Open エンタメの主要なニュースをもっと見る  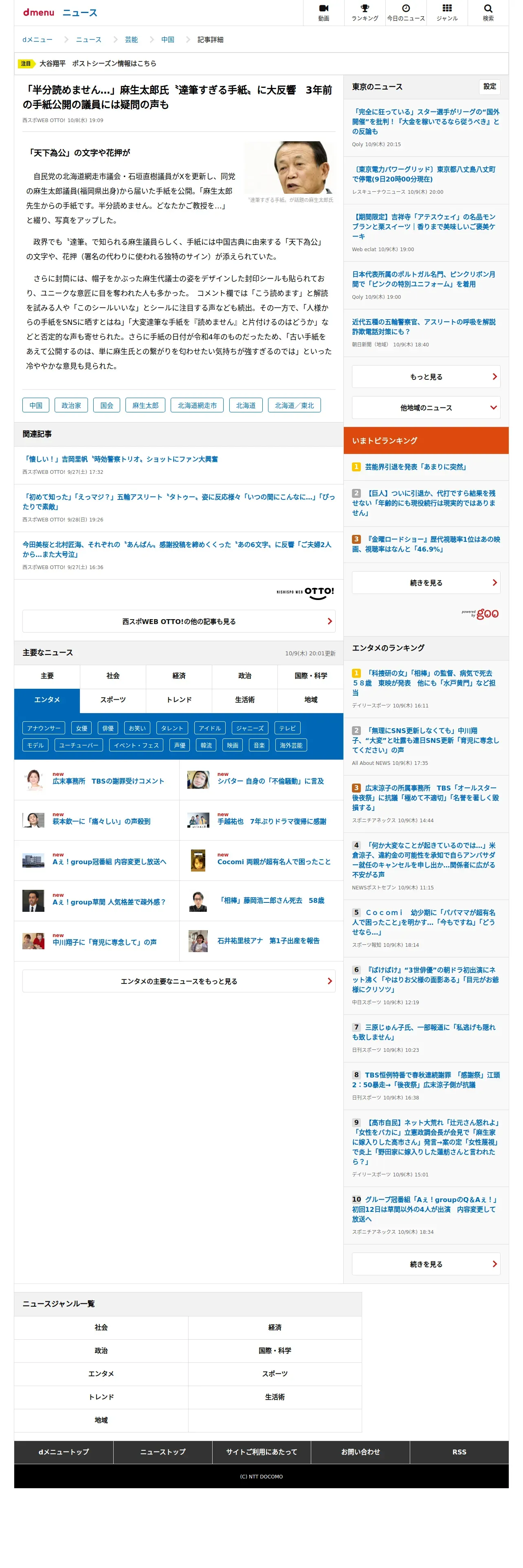pos(178,981)
